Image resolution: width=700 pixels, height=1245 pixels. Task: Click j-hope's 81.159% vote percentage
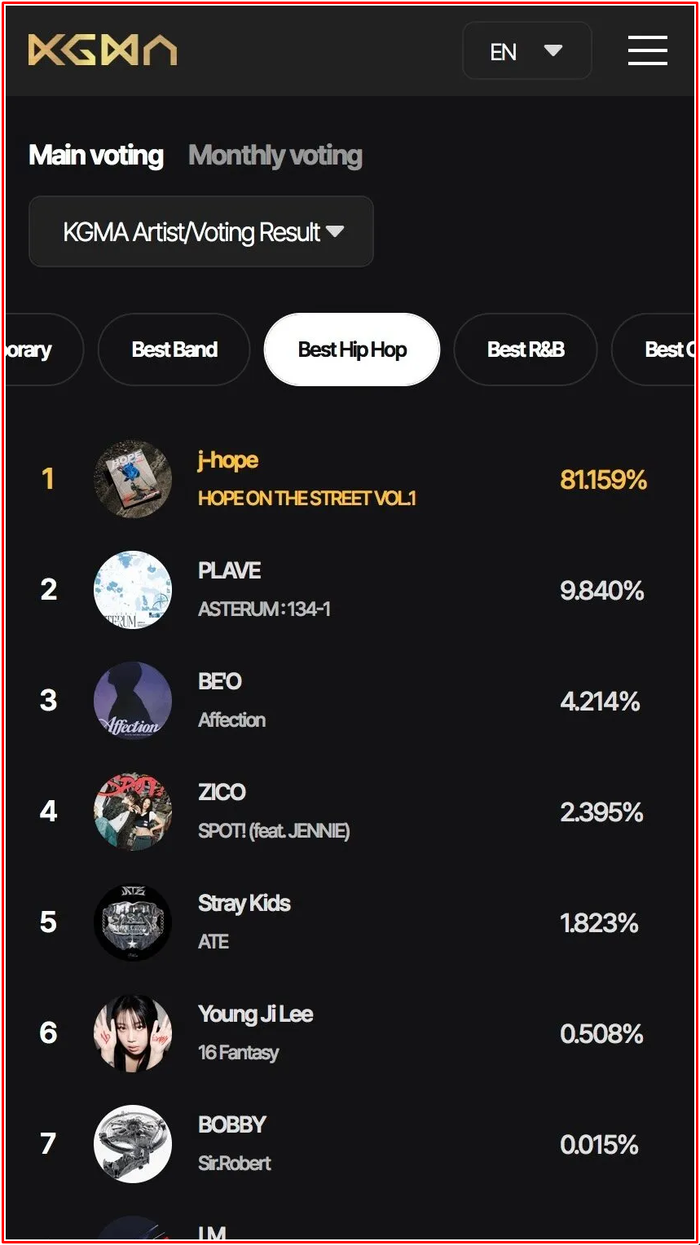[x=603, y=480]
